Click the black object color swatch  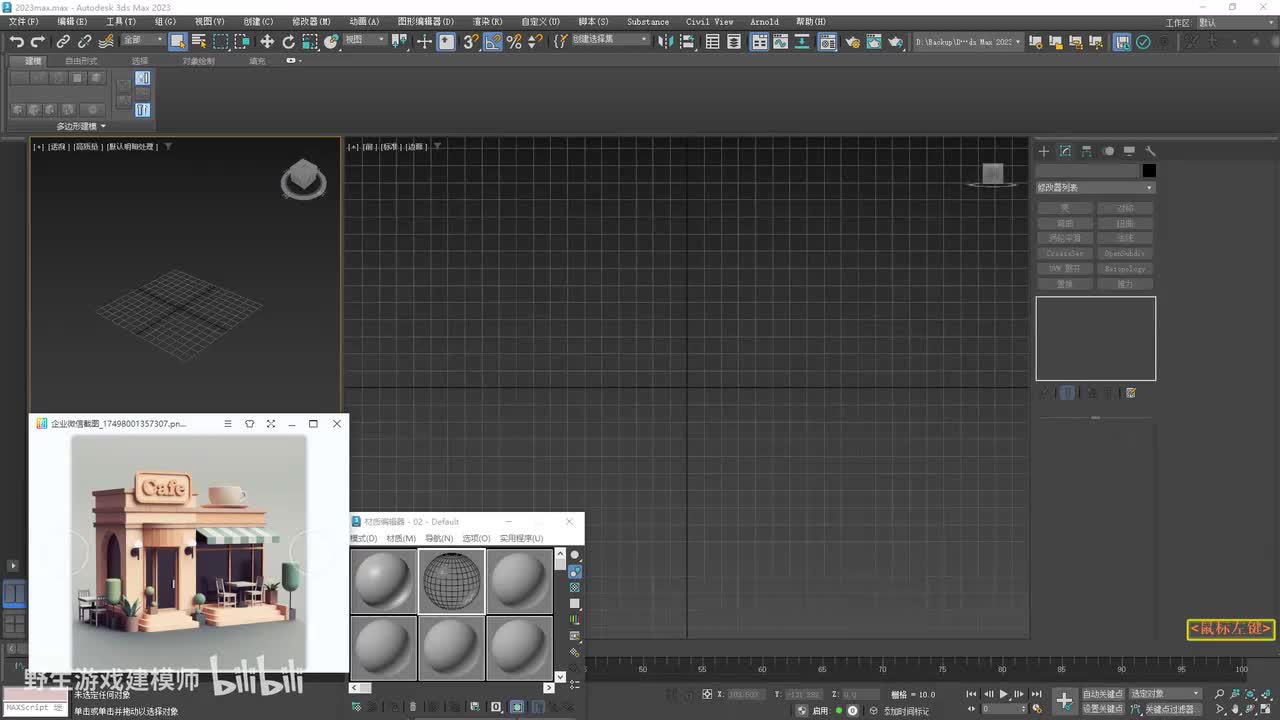1149,171
